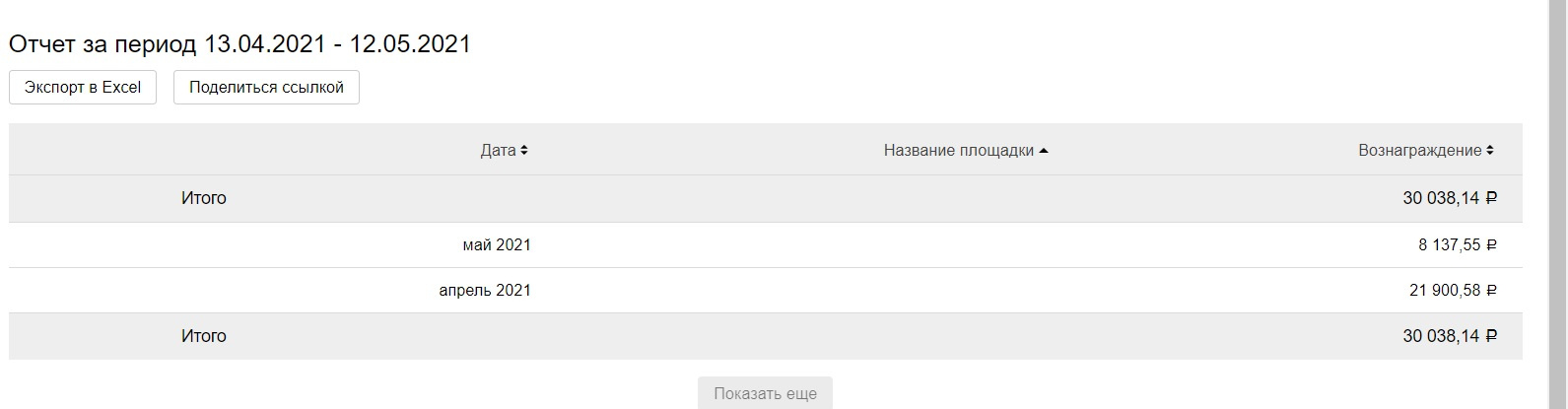The width and height of the screenshot is (1568, 409).
Task: Sort by the Название площадки header text
Action: (958, 151)
